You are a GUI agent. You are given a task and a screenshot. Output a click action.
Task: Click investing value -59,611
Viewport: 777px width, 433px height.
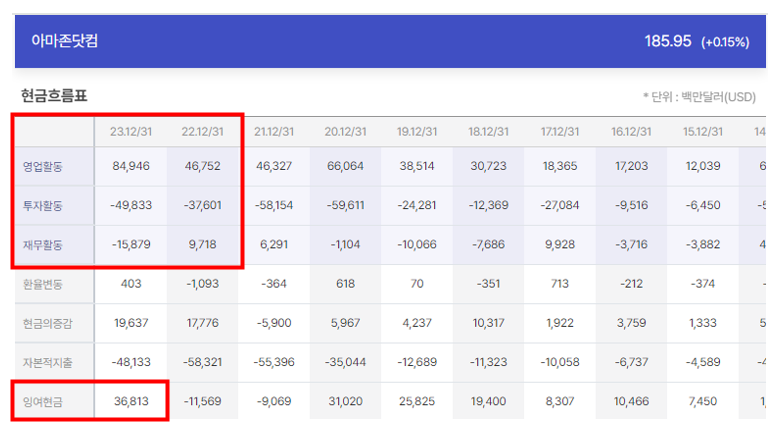pyautogui.click(x=345, y=205)
